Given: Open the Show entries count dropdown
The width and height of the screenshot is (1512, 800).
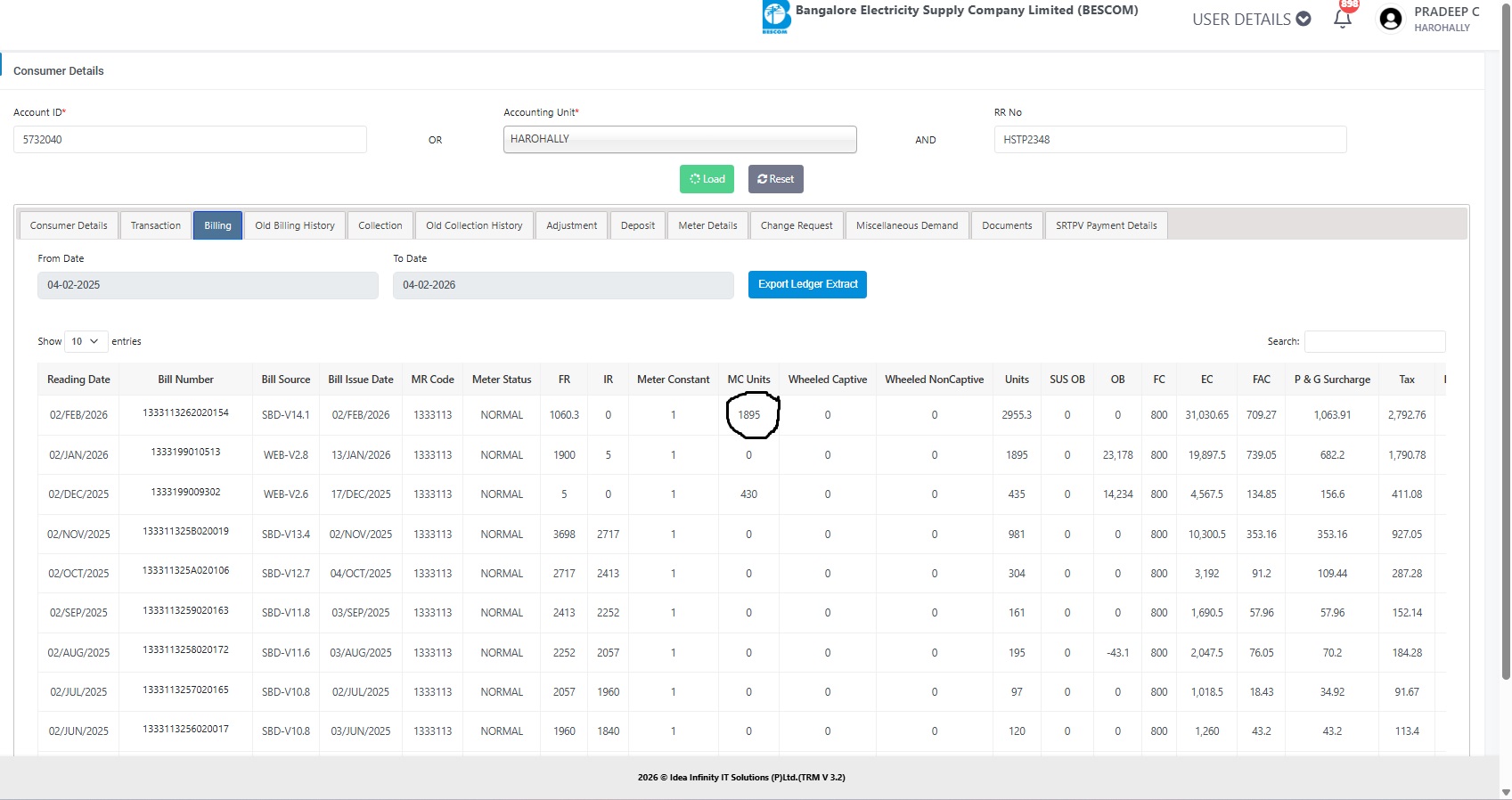Looking at the screenshot, I should click(x=86, y=341).
